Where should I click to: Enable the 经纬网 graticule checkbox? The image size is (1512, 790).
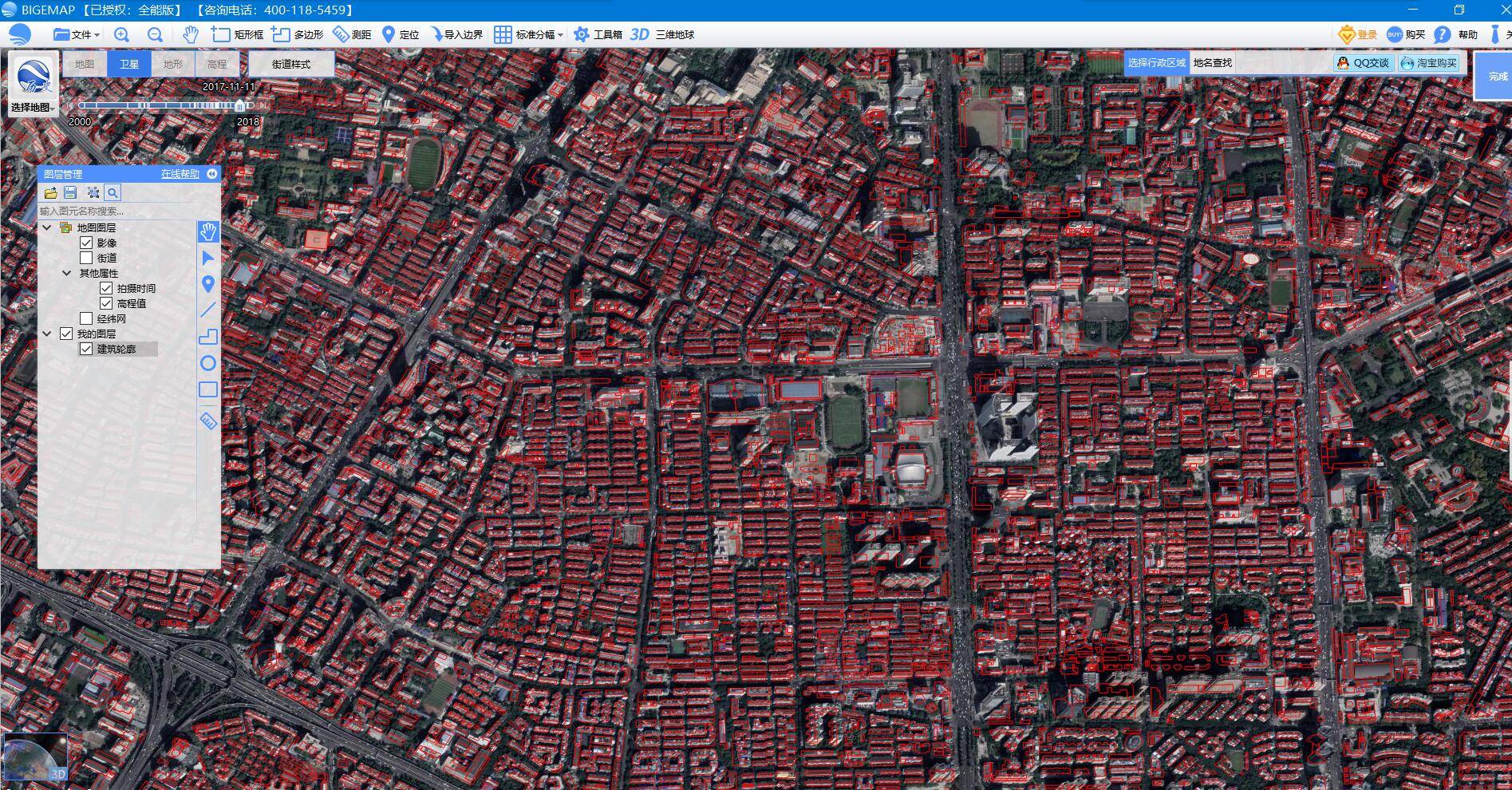click(x=86, y=318)
